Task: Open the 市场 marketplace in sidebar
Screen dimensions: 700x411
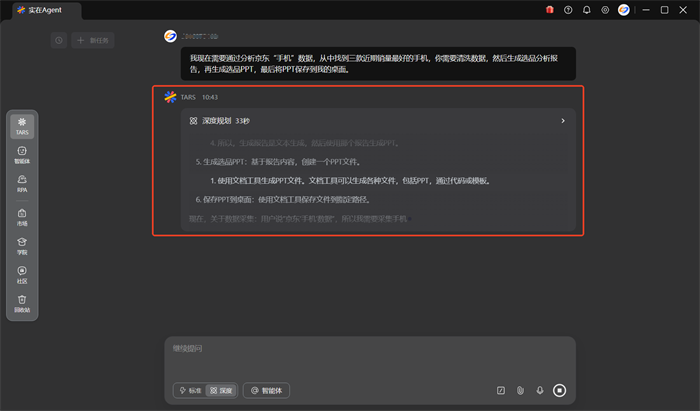Action: 22,215
